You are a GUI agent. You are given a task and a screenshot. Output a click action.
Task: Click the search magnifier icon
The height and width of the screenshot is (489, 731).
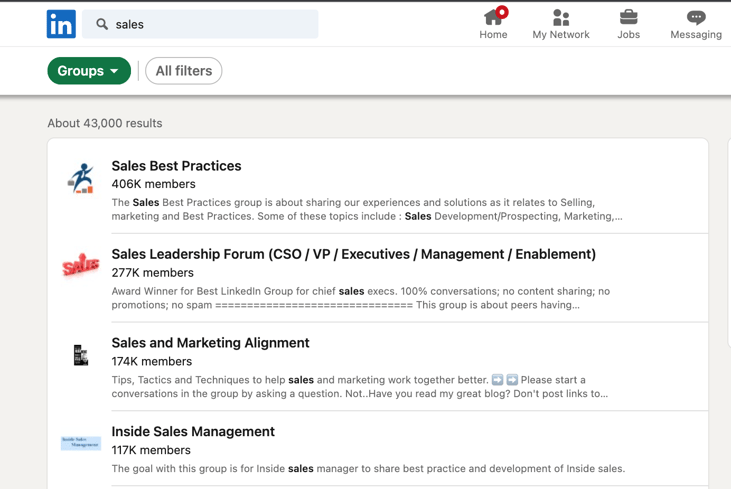[x=102, y=24]
